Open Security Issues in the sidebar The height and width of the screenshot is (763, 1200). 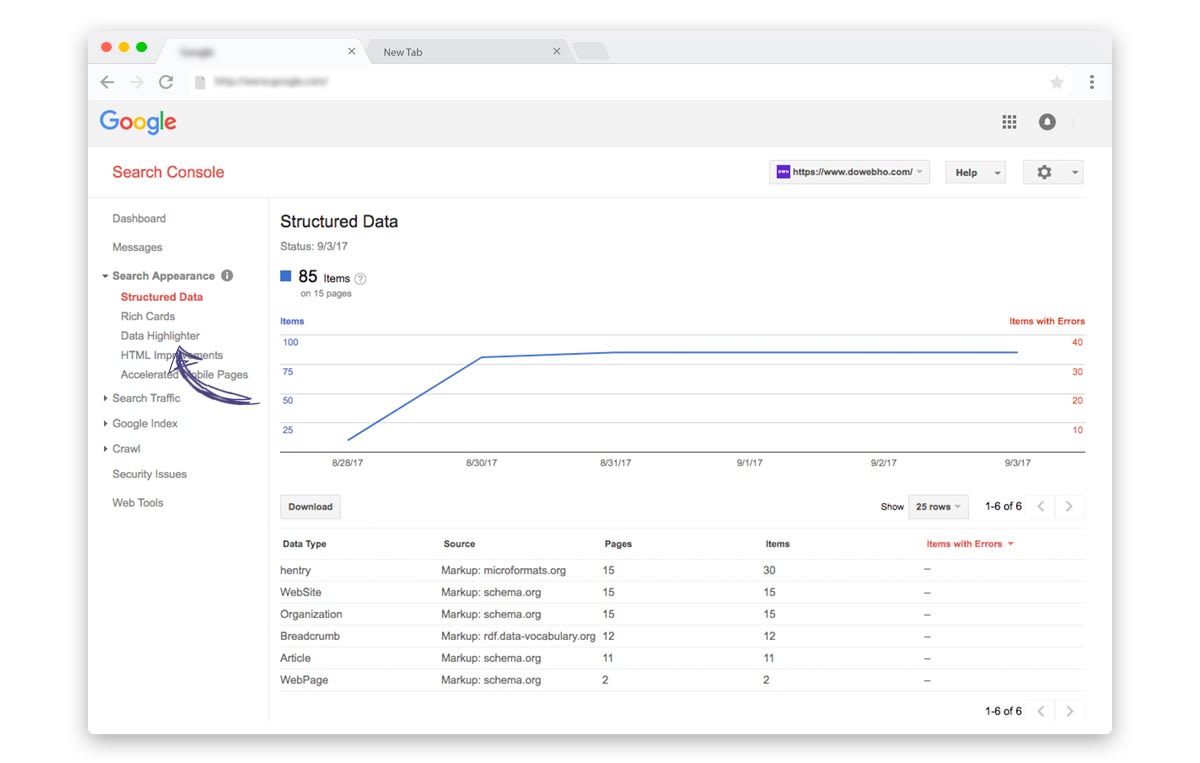[x=149, y=474]
